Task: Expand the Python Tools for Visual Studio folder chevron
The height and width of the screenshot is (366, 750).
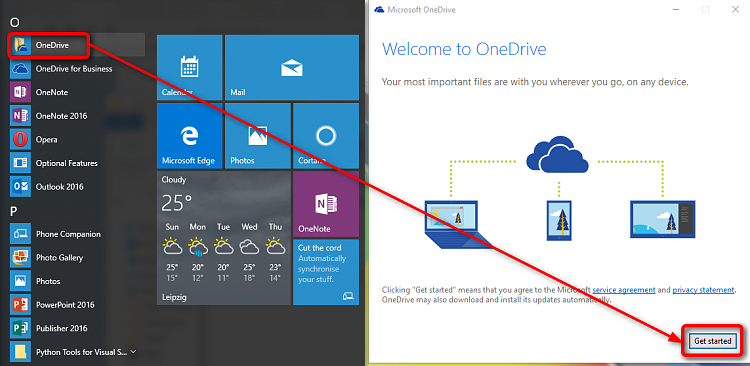Action: 133,352
